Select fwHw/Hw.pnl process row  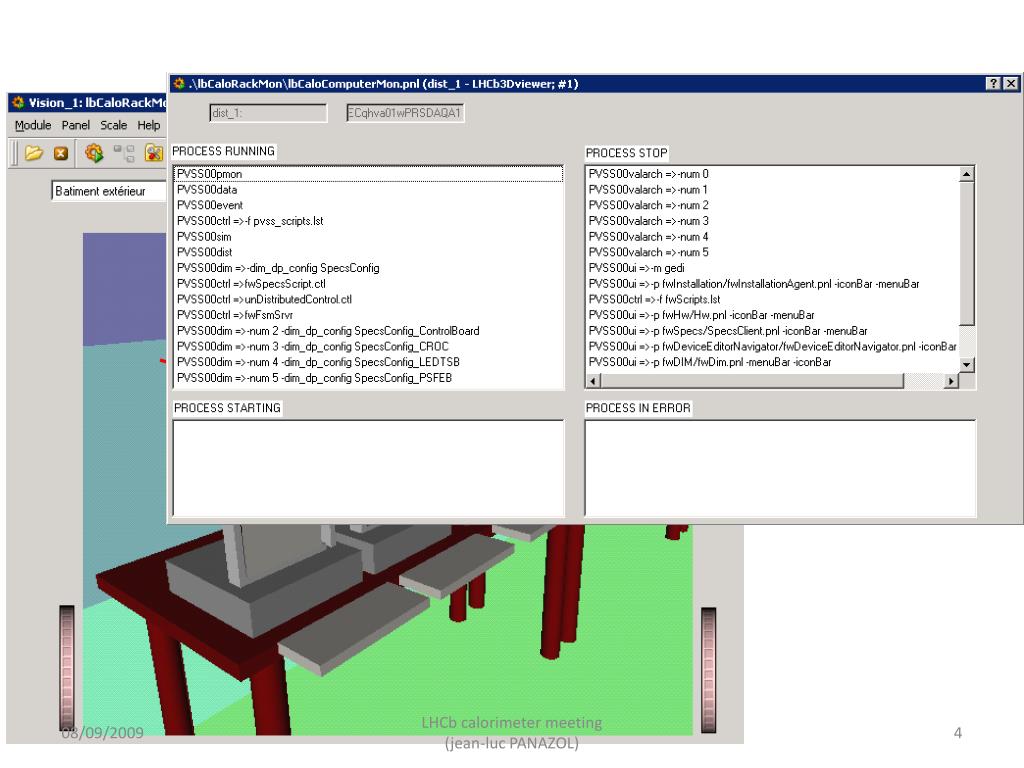pyautogui.click(x=773, y=315)
